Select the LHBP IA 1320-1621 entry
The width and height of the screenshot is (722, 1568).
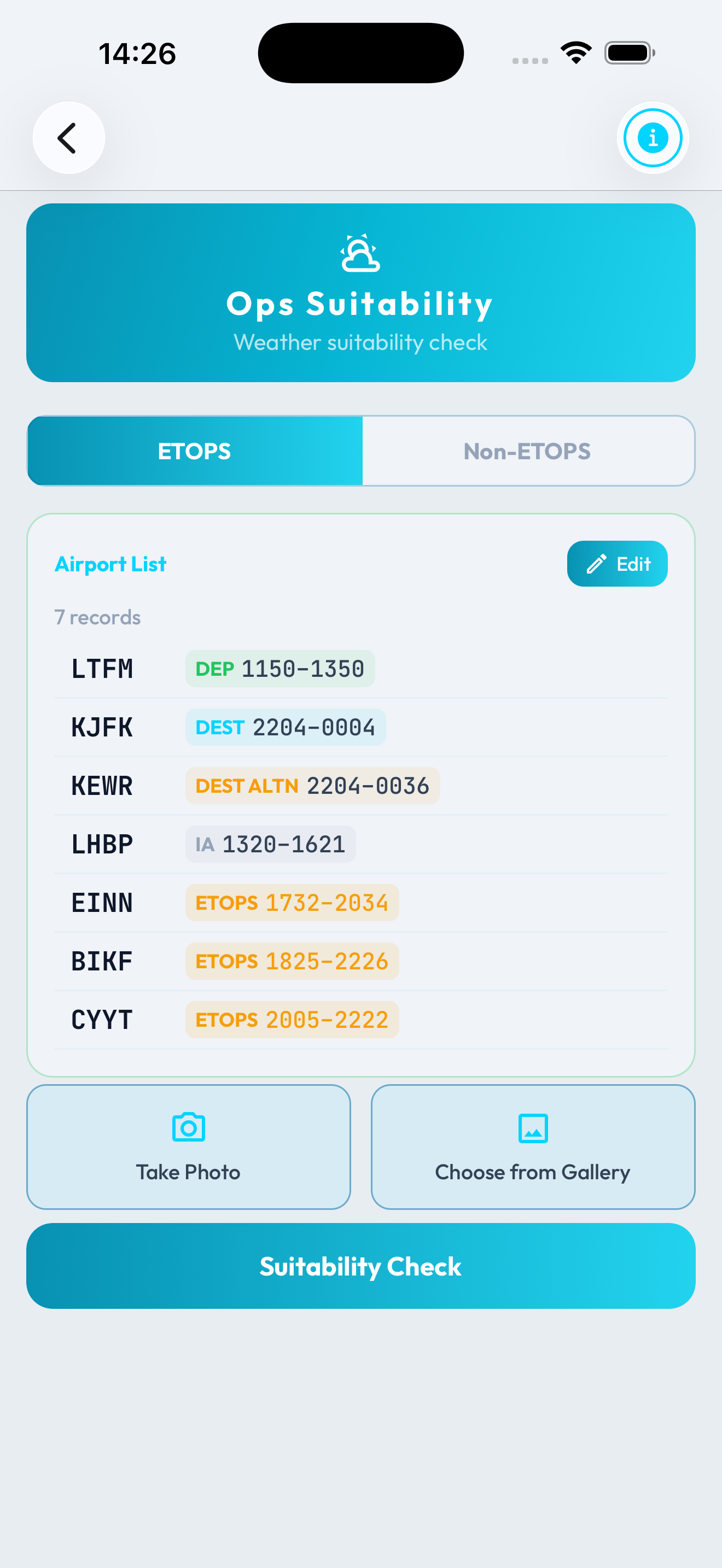tap(270, 844)
